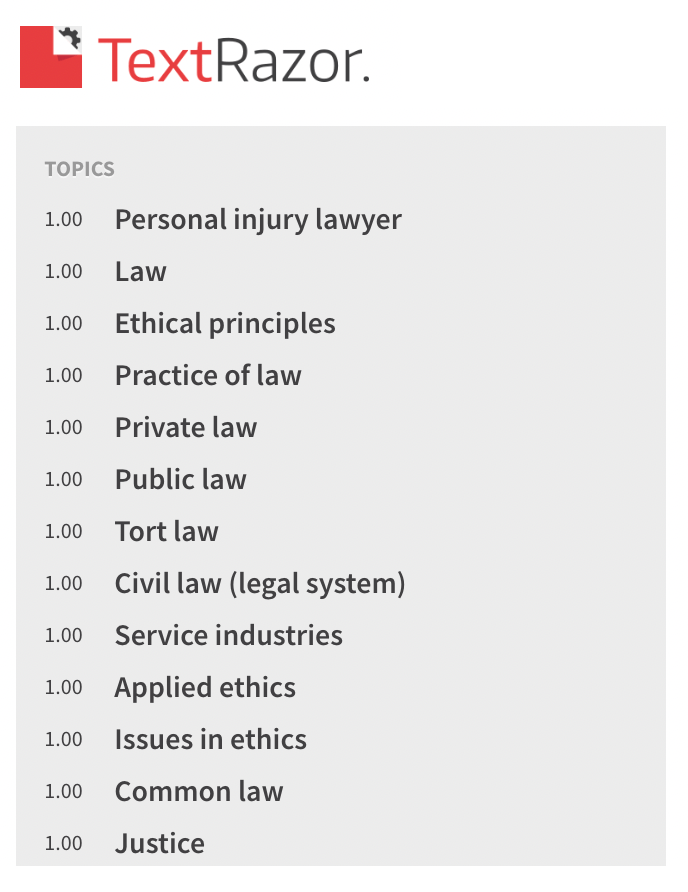The image size is (688, 892).
Task: Click the TOPICS panel header
Action: [x=79, y=169]
